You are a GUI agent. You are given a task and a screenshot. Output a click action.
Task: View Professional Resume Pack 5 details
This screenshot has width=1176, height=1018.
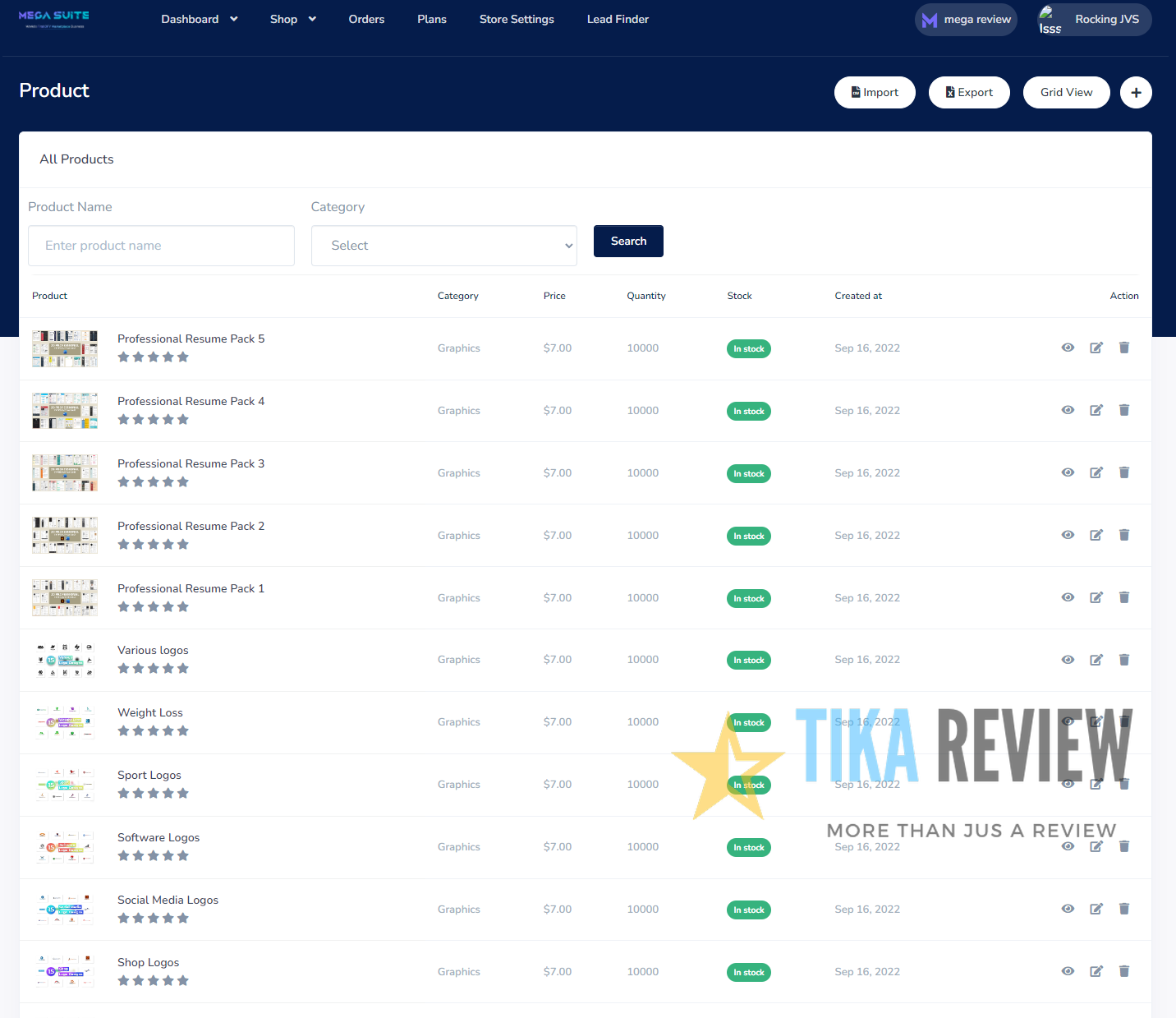pyautogui.click(x=1068, y=348)
